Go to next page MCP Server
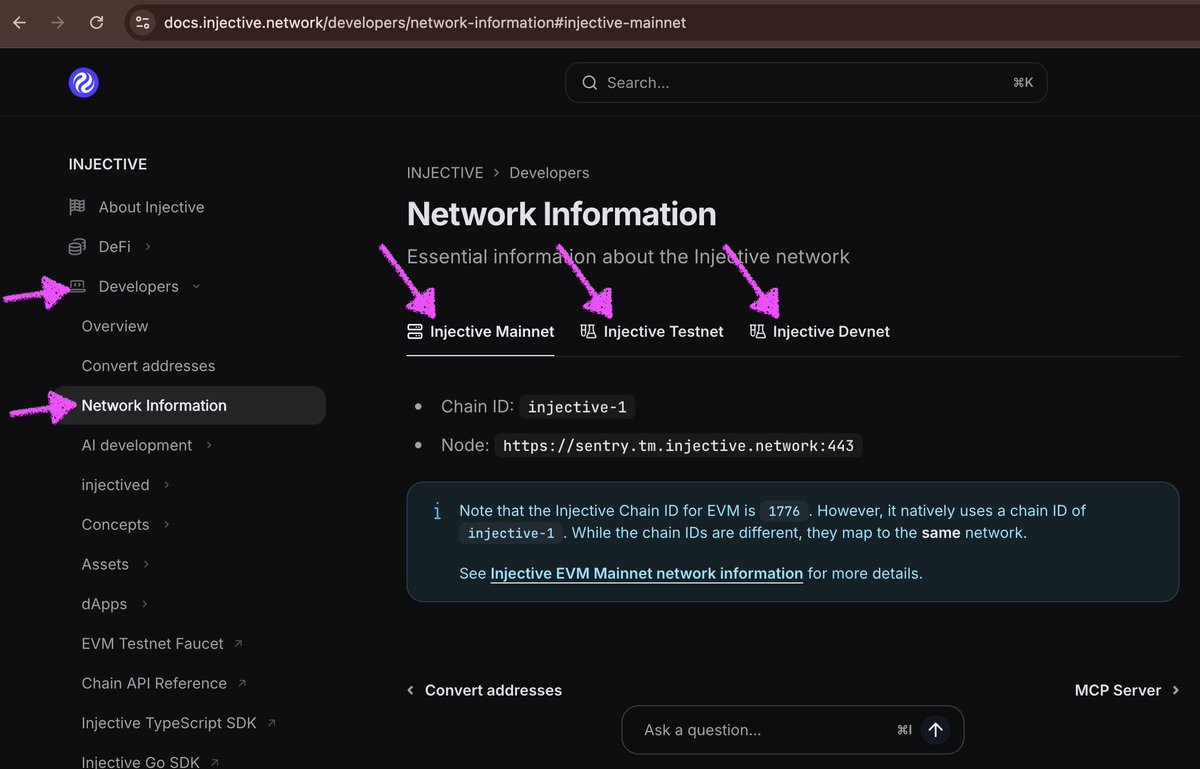The height and width of the screenshot is (769, 1200). pos(1127,690)
